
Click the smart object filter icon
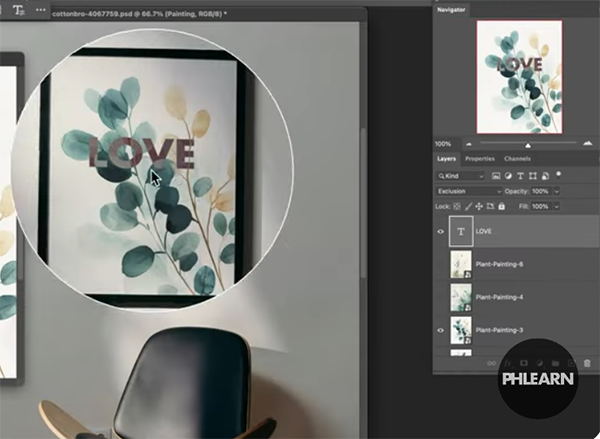pos(546,176)
